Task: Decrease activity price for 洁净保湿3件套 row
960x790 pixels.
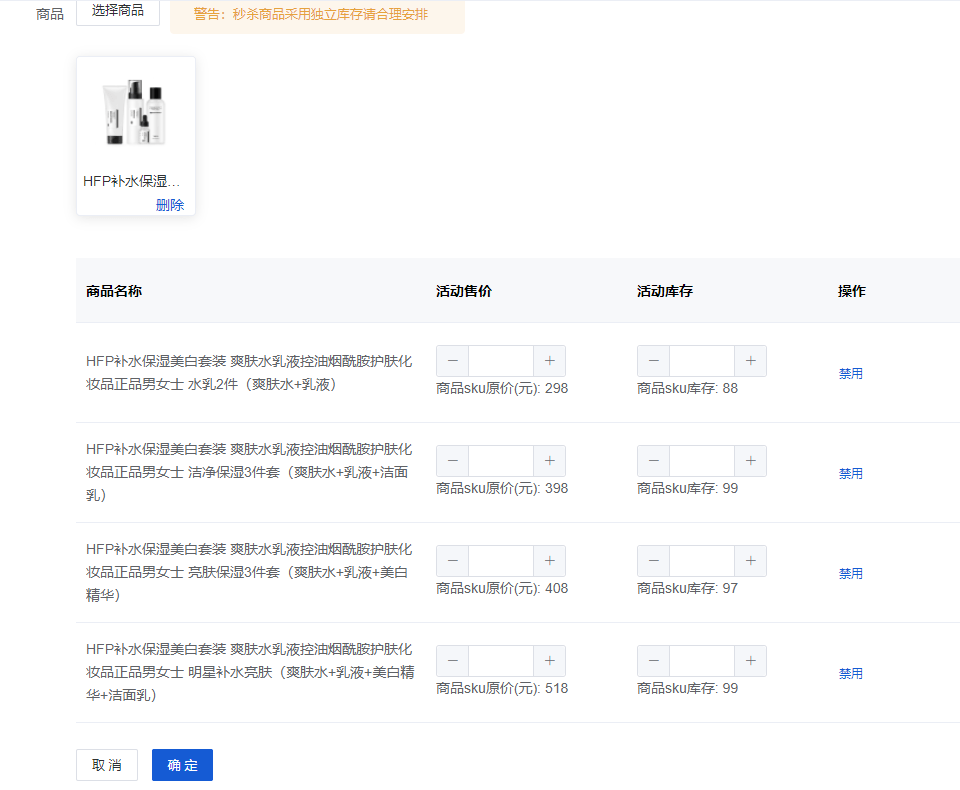Action: (x=452, y=461)
